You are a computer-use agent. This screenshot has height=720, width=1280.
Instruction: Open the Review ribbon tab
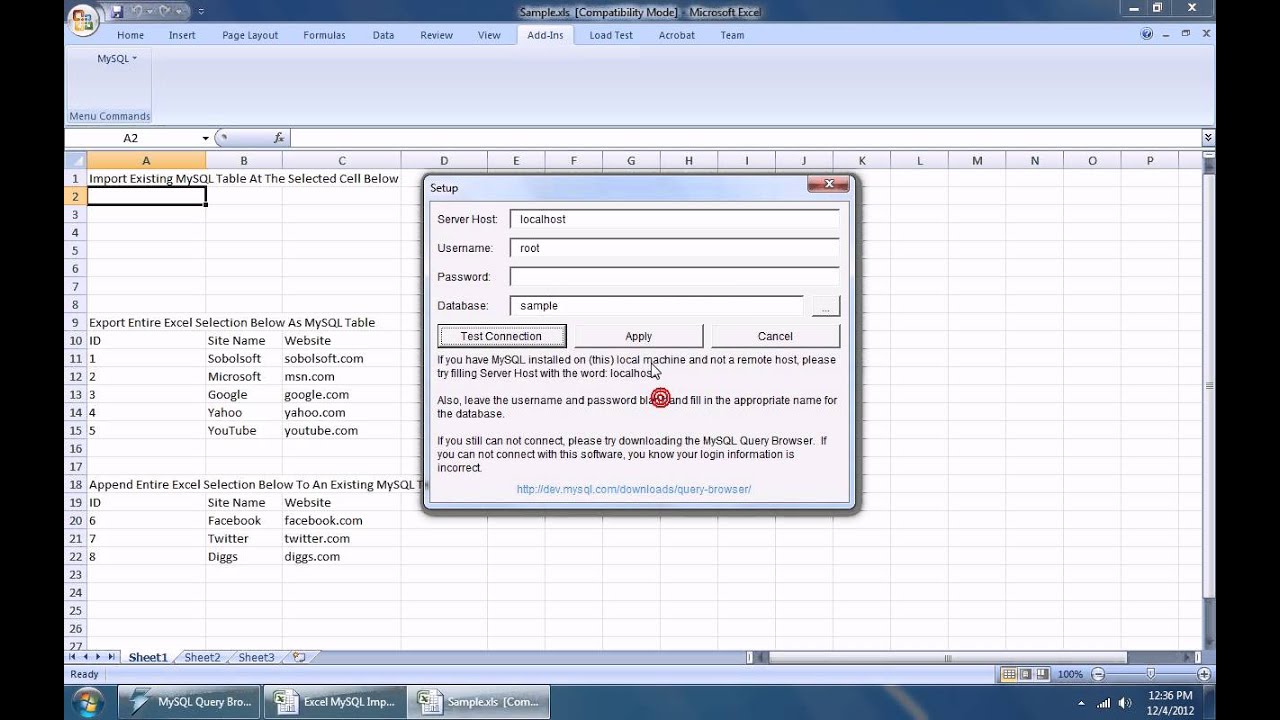click(436, 35)
